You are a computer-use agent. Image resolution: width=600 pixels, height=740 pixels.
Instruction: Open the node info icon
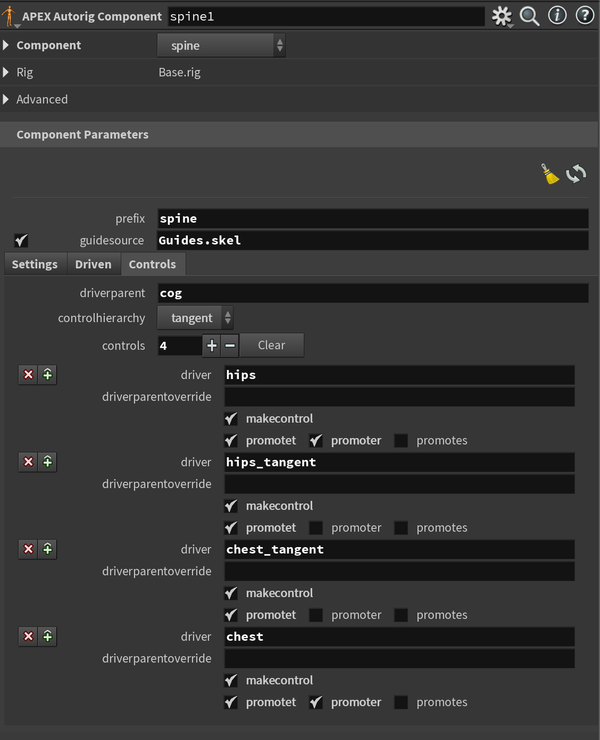[x=557, y=16]
